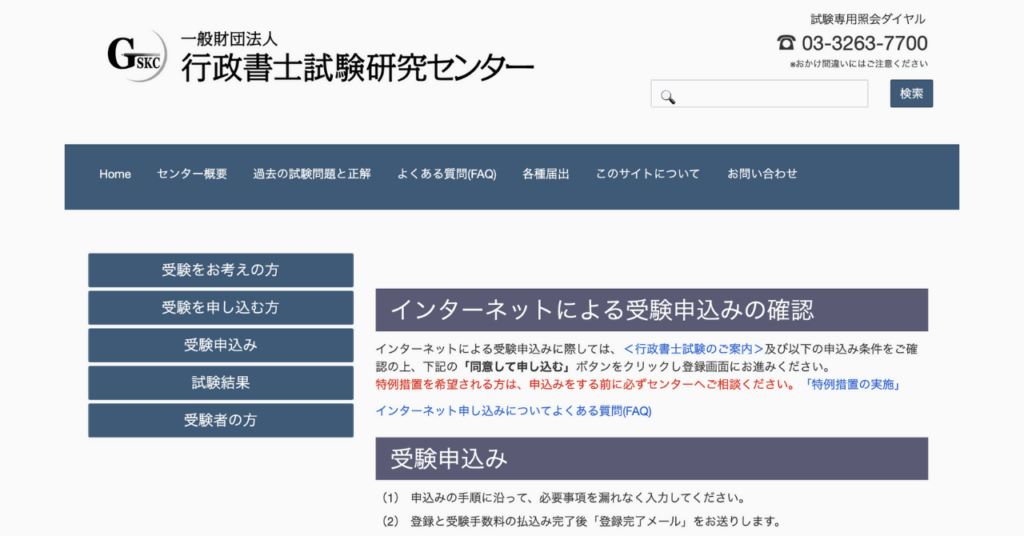Open 受験申込み in the sidebar
Viewport: 1024px width, 536px height.
pos(220,345)
